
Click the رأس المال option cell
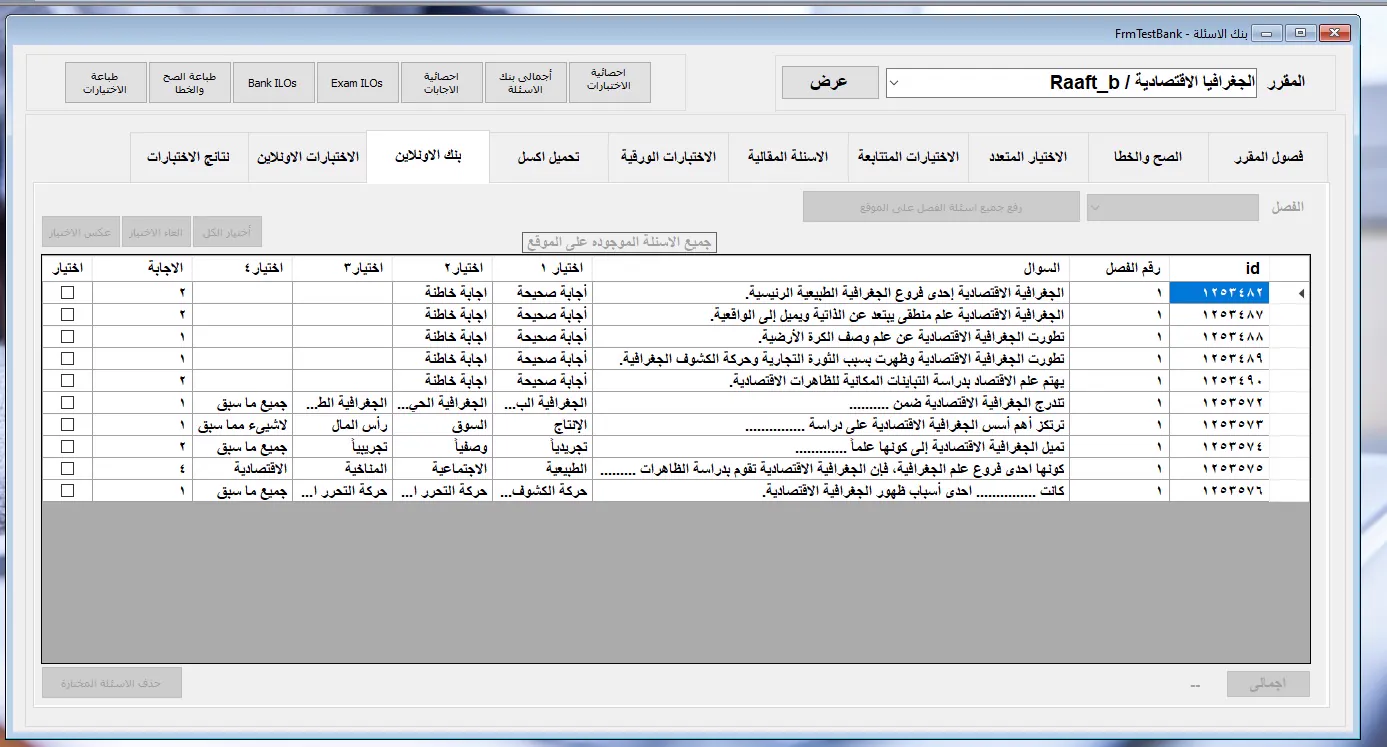coord(342,425)
